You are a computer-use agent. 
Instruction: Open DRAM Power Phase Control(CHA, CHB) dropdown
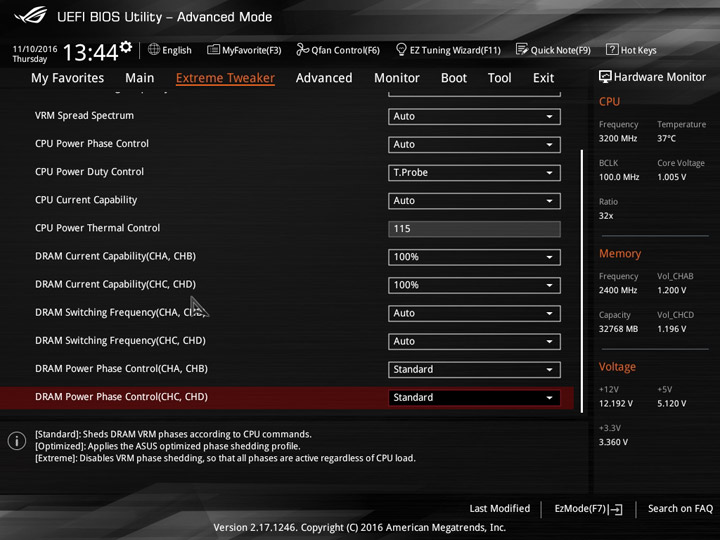pos(474,369)
